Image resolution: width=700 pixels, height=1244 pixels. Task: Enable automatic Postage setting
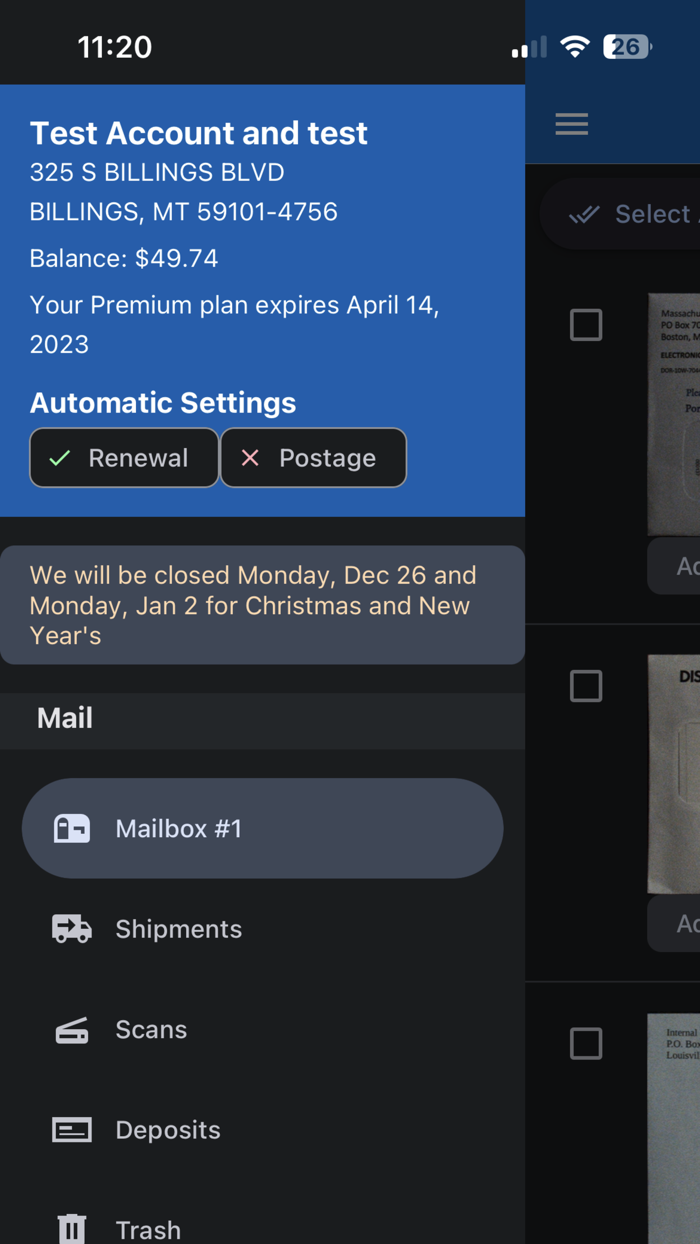(x=313, y=457)
